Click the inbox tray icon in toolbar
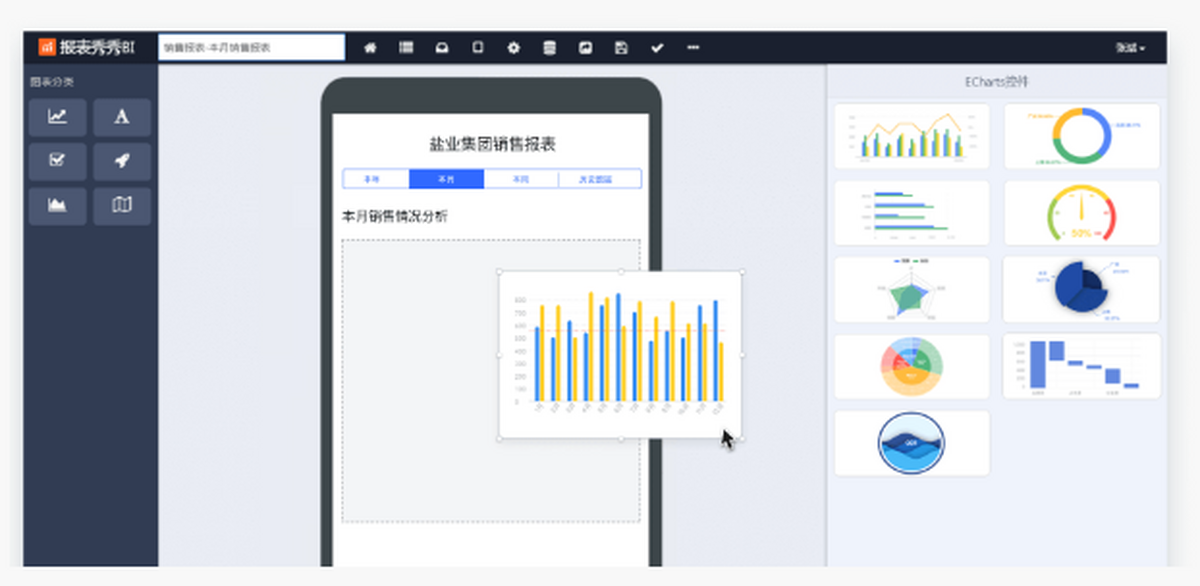The height and width of the screenshot is (586, 1200). pyautogui.click(x=442, y=47)
